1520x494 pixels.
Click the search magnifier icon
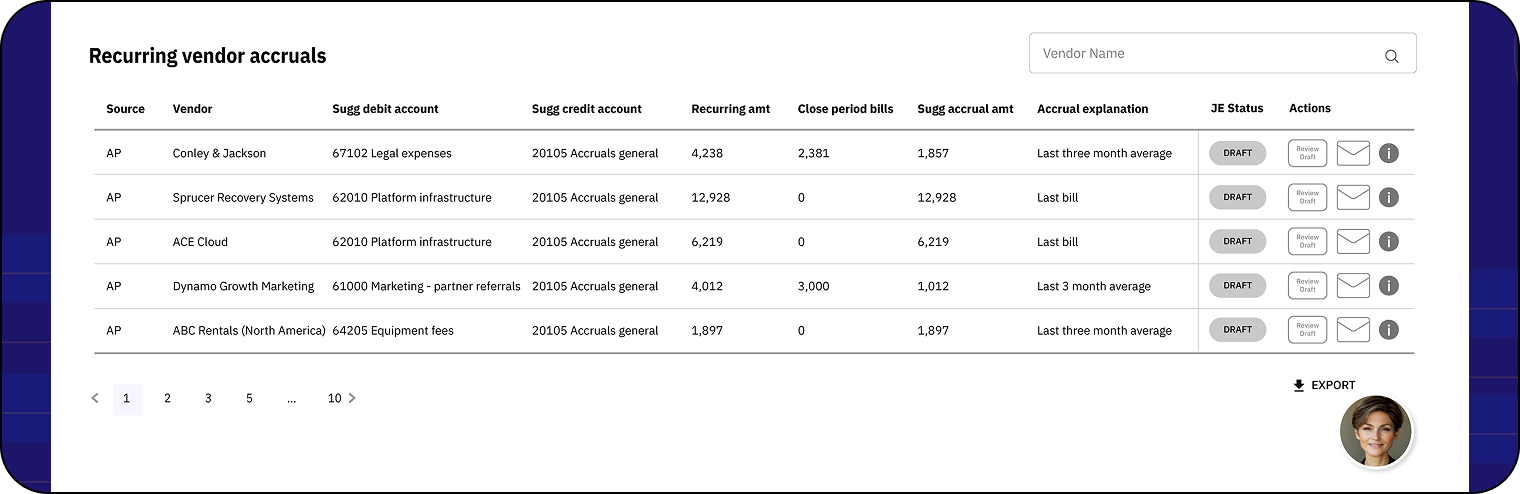(x=1391, y=56)
